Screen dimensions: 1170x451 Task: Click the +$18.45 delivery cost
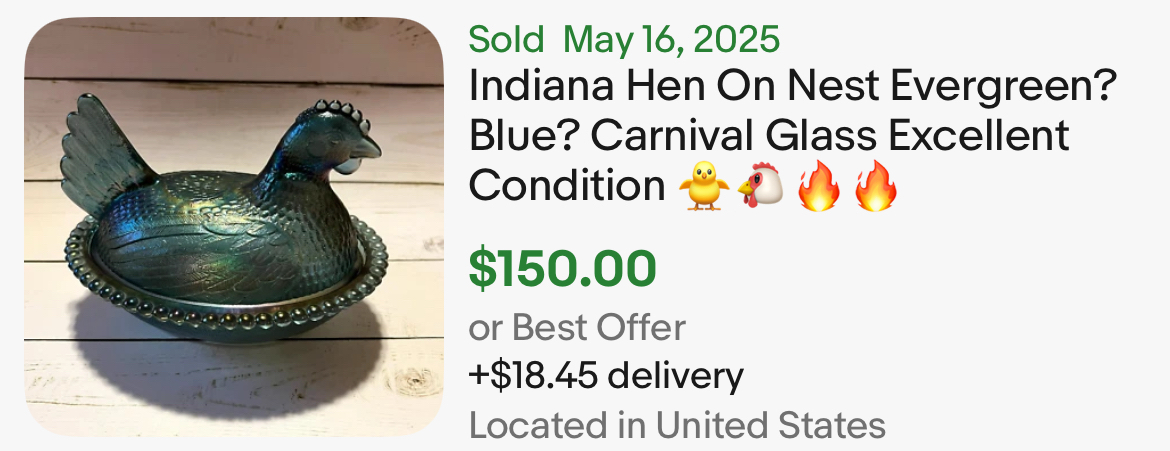click(606, 376)
